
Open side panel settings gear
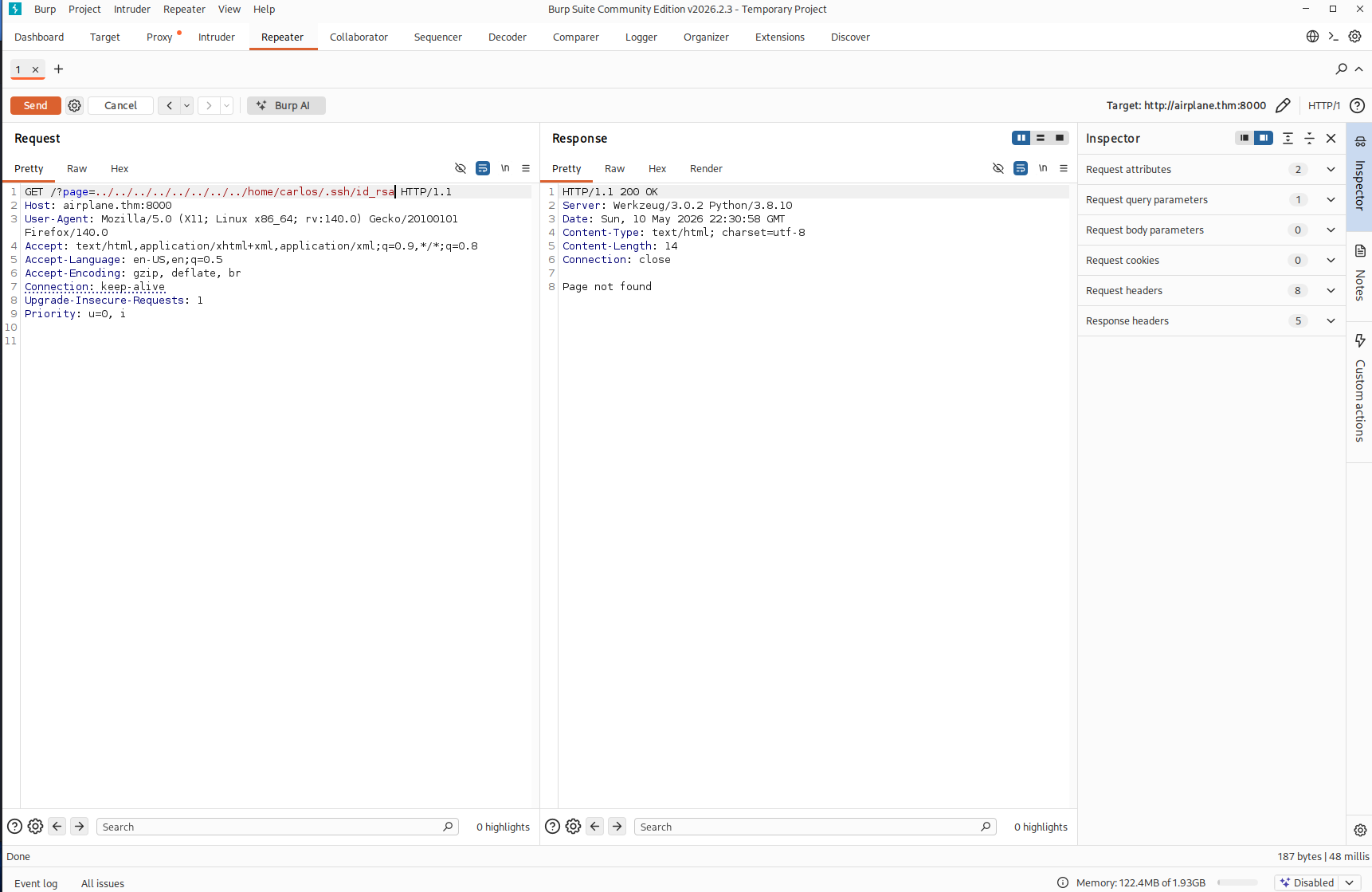(x=1360, y=830)
